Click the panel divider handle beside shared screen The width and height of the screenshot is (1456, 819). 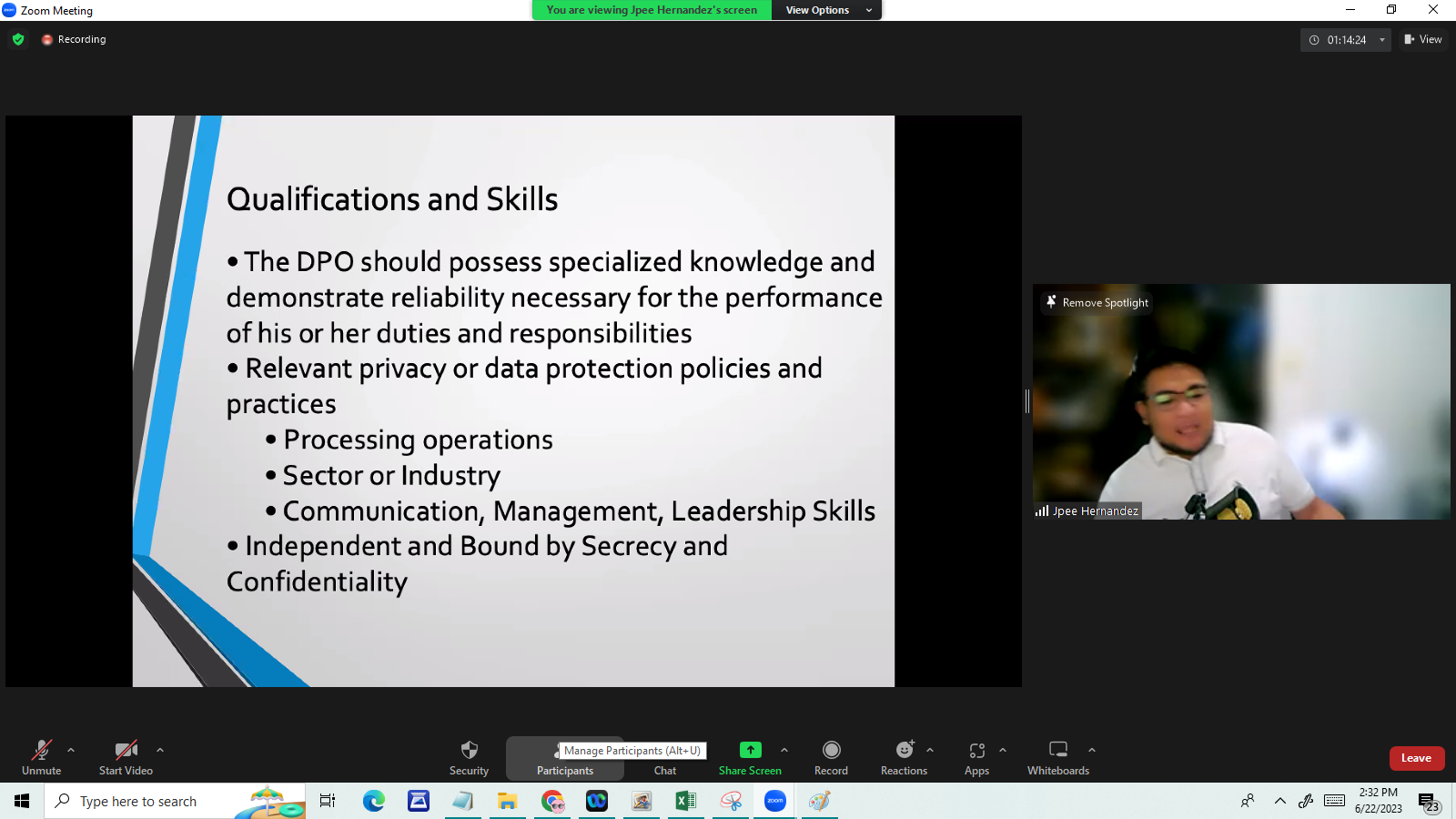[1027, 400]
